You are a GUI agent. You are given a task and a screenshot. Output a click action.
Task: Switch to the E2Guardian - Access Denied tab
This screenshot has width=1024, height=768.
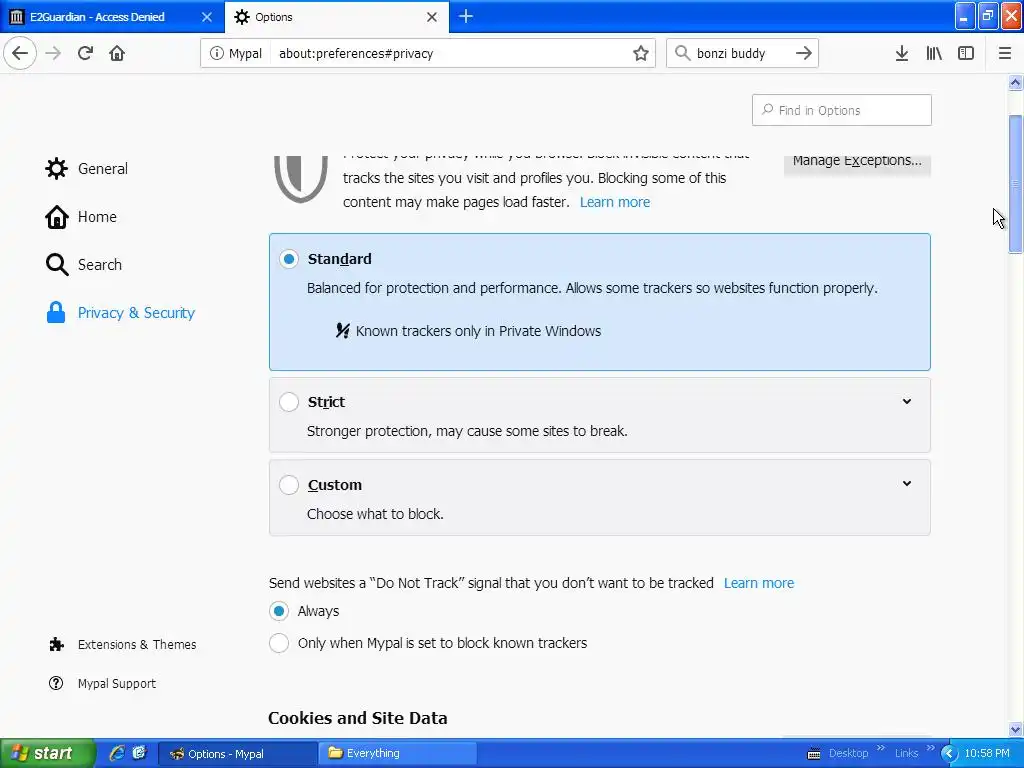112,17
